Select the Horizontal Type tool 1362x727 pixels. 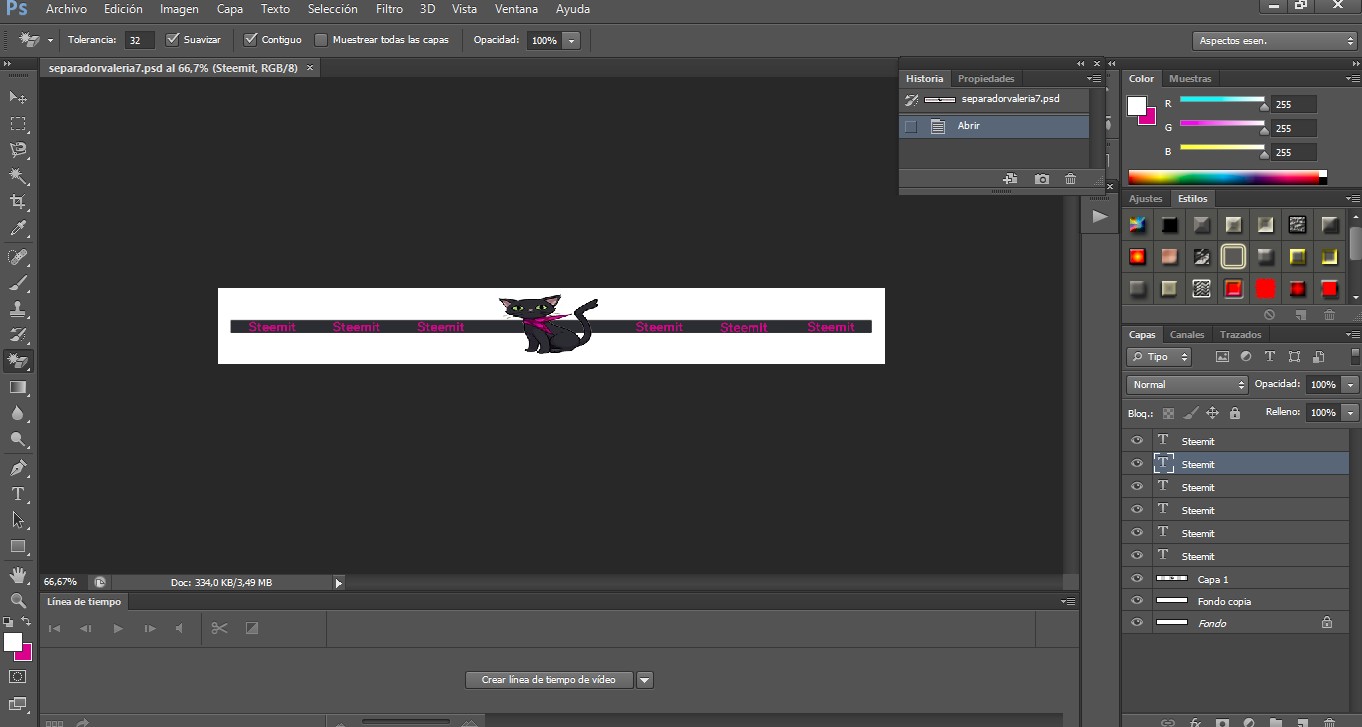(x=18, y=494)
